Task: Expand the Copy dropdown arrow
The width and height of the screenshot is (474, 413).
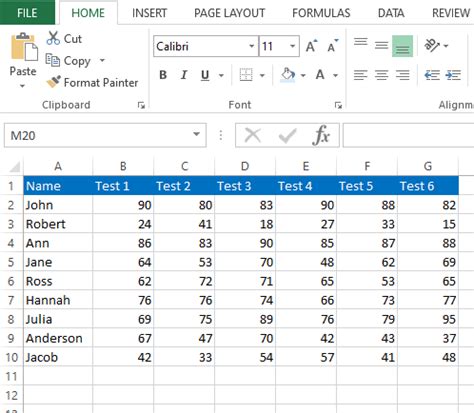Action: pos(102,60)
